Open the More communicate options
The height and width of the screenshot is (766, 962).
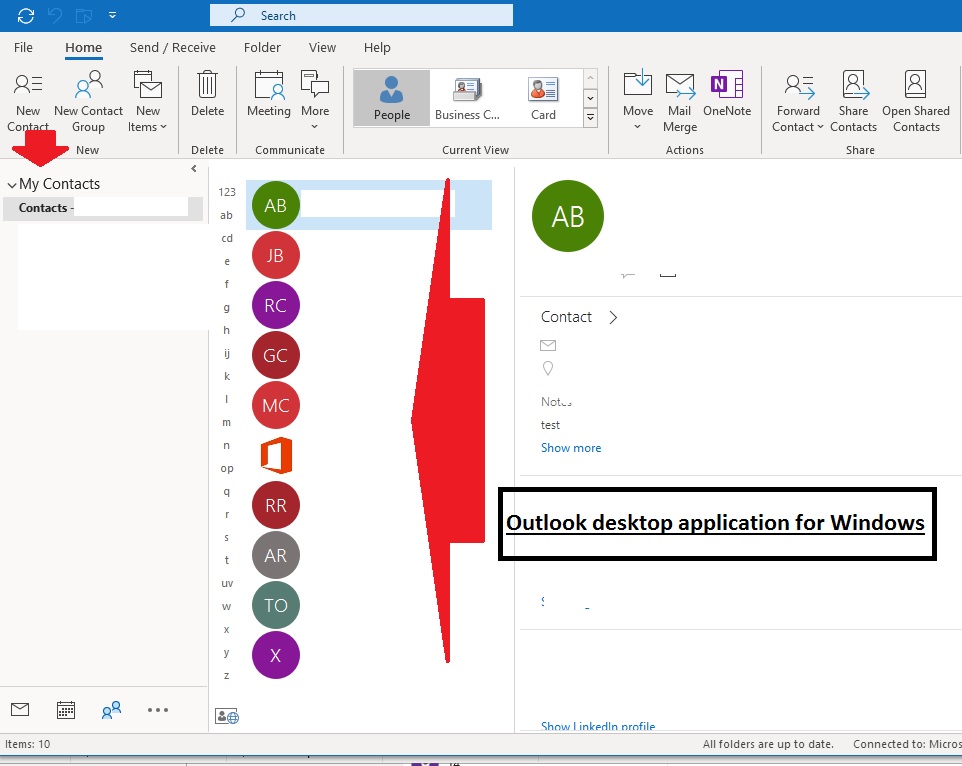[x=315, y=101]
